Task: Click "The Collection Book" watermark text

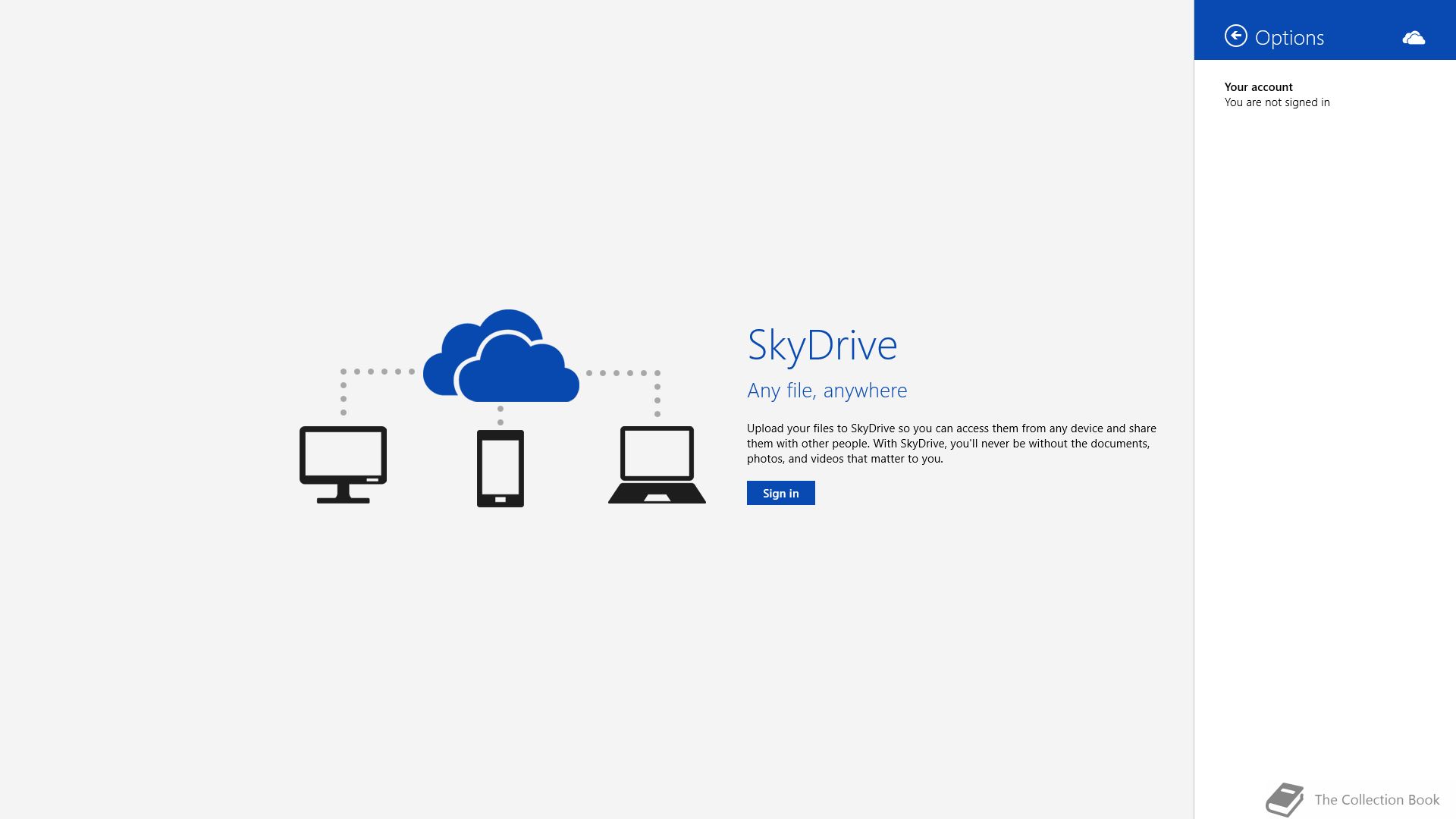Action: click(1376, 799)
